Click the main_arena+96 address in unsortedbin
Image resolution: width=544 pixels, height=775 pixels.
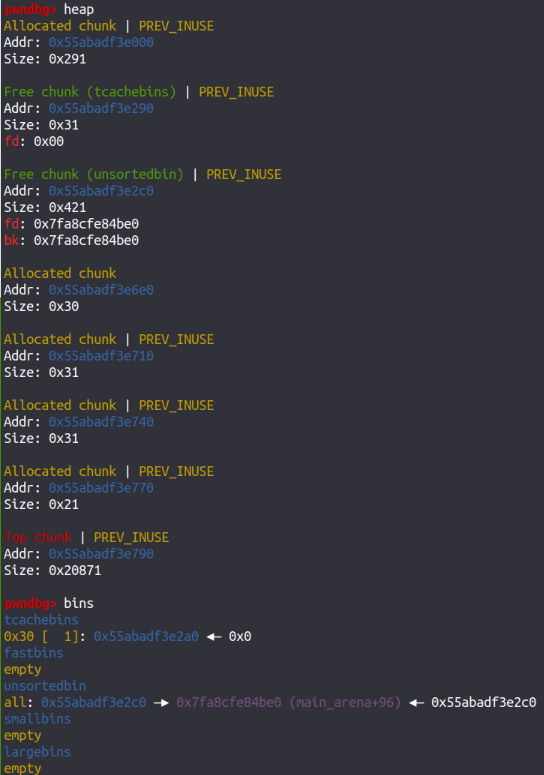click(289, 702)
